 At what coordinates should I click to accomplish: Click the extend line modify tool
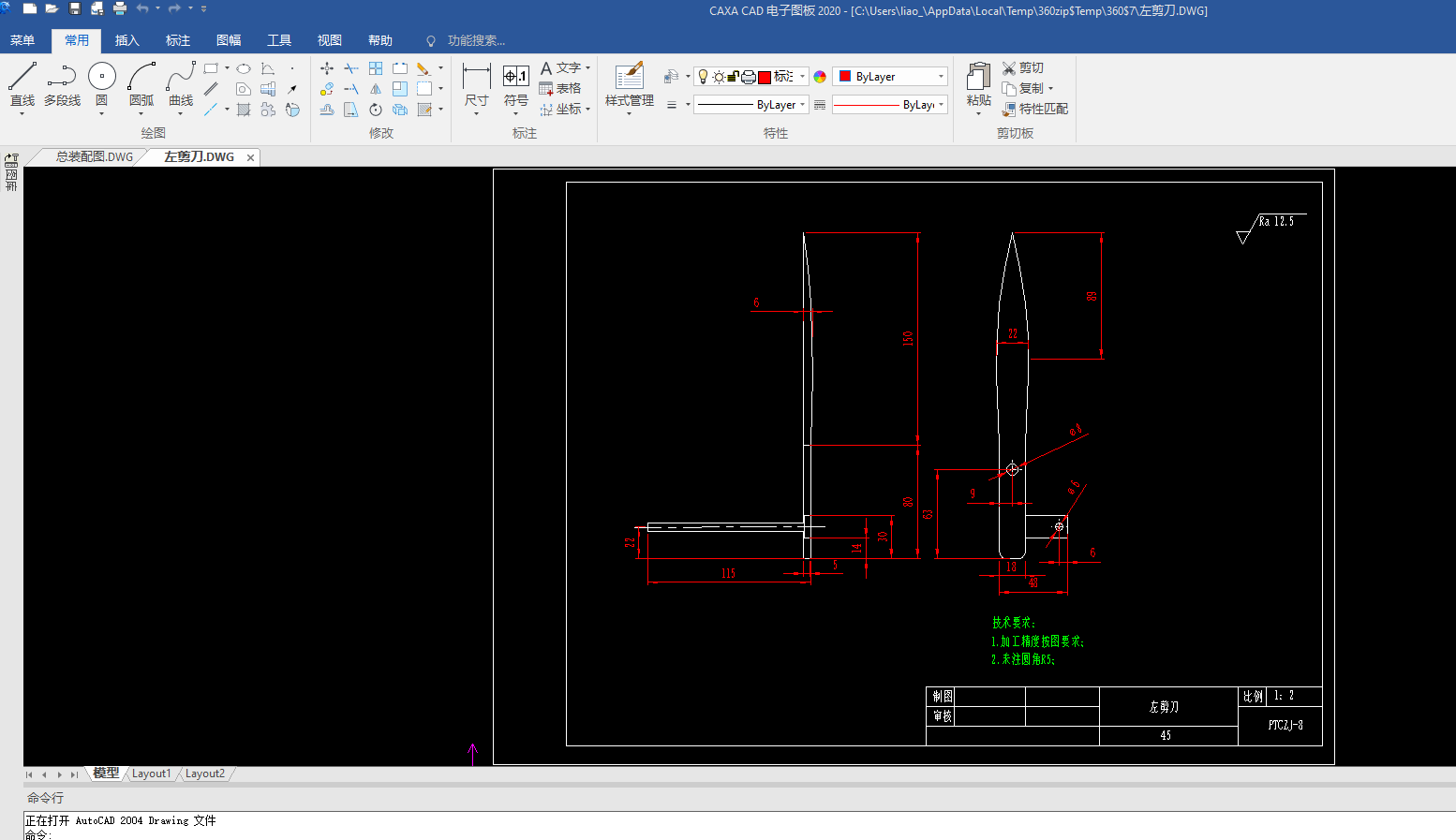(351, 89)
